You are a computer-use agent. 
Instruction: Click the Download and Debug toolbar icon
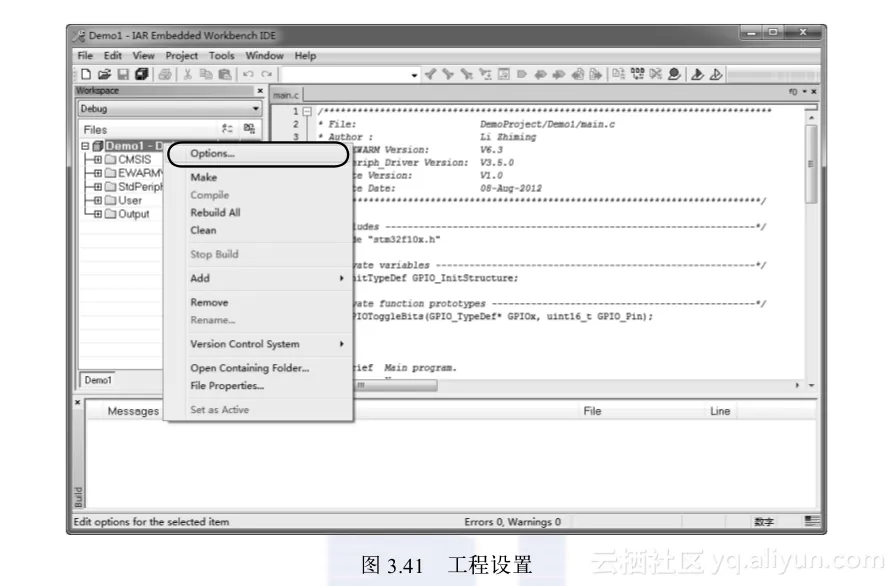[697, 74]
